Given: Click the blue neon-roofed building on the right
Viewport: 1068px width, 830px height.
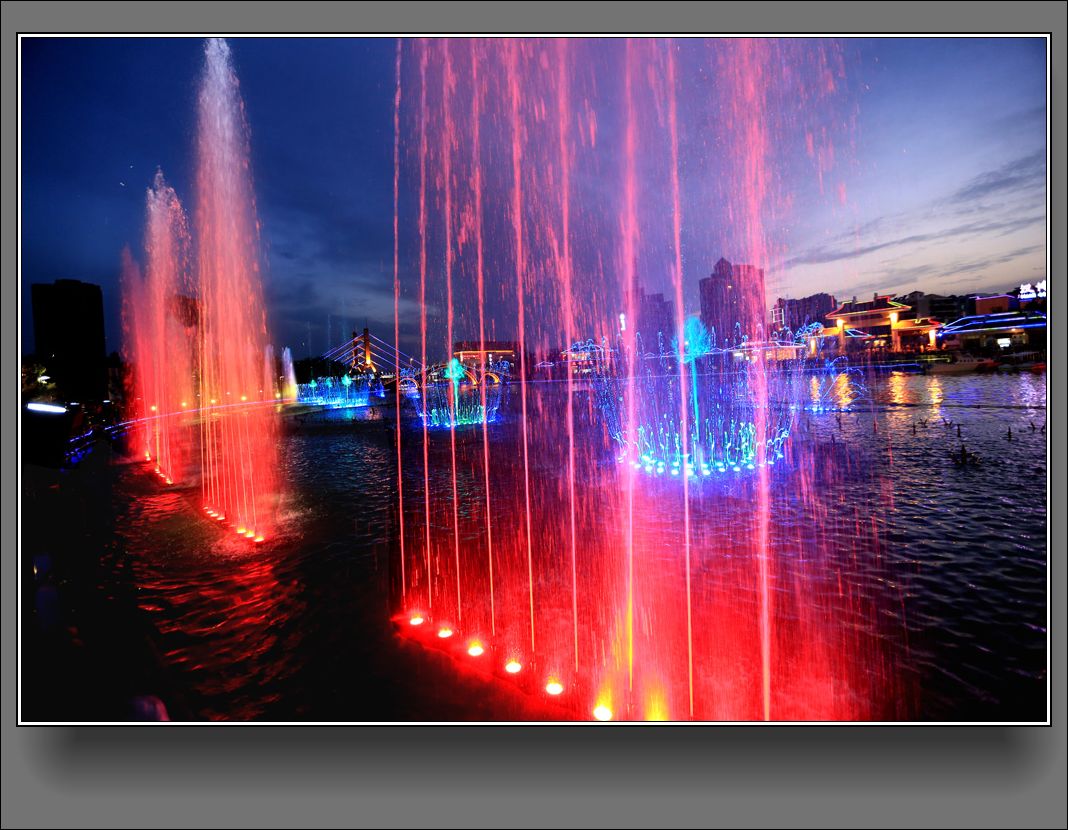Looking at the screenshot, I should coord(993,326).
